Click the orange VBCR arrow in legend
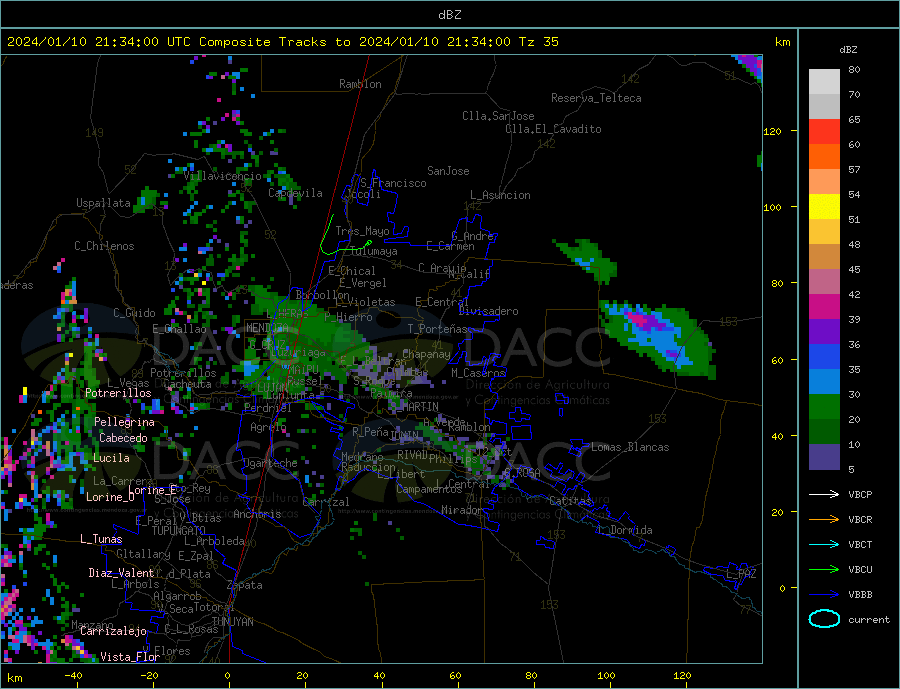 coord(824,520)
